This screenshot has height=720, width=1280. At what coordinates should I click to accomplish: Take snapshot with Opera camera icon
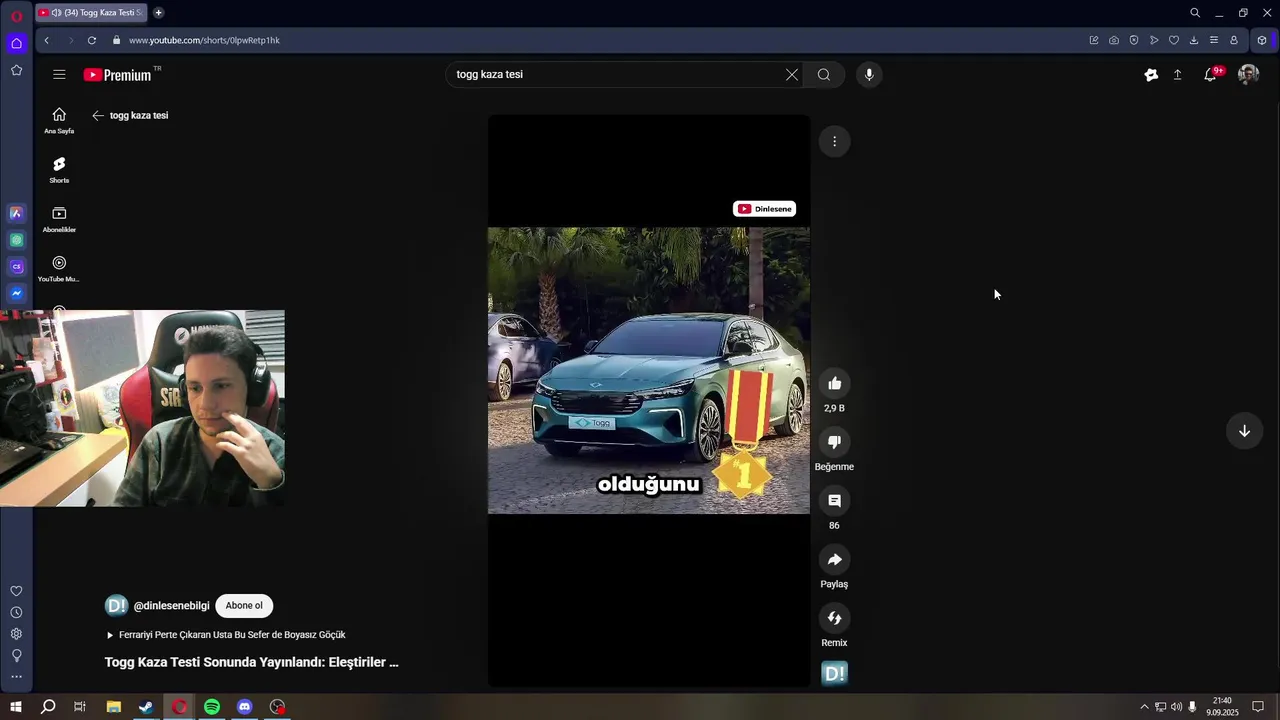(x=1114, y=40)
